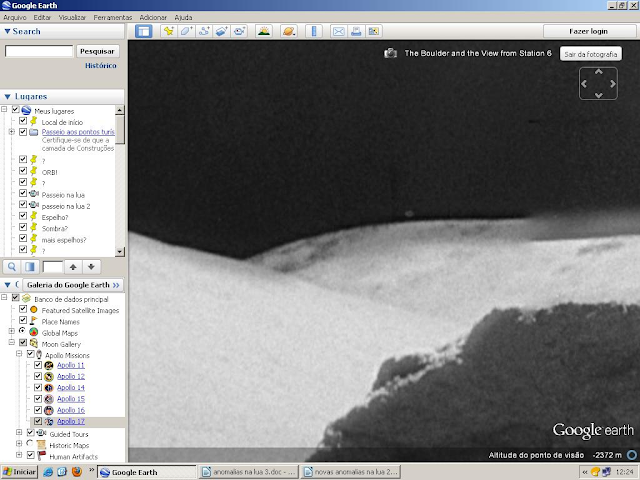This screenshot has width=640, height=480.
Task: Open Firefox from the quick launch bar
Action: pyautogui.click(x=76, y=472)
